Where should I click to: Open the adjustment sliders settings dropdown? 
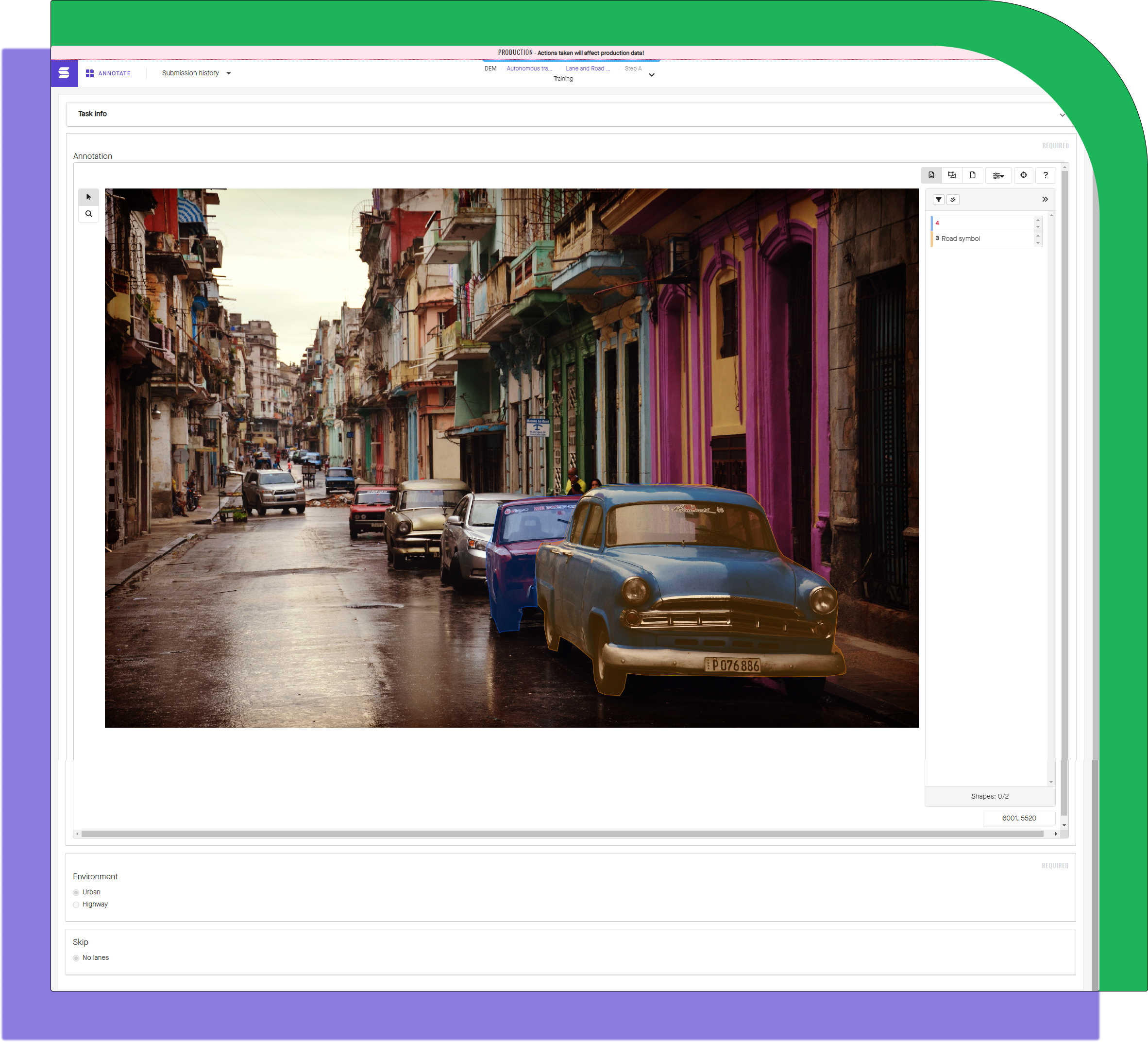(998, 175)
